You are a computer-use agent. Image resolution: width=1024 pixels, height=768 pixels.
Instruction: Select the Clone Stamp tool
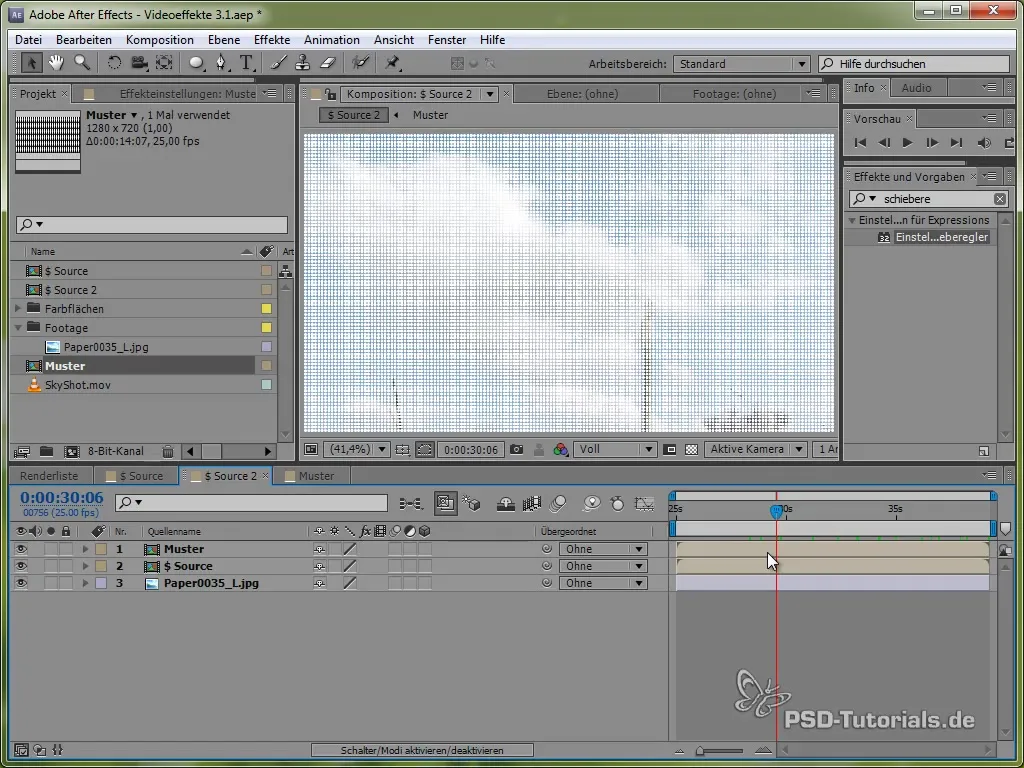tap(302, 63)
